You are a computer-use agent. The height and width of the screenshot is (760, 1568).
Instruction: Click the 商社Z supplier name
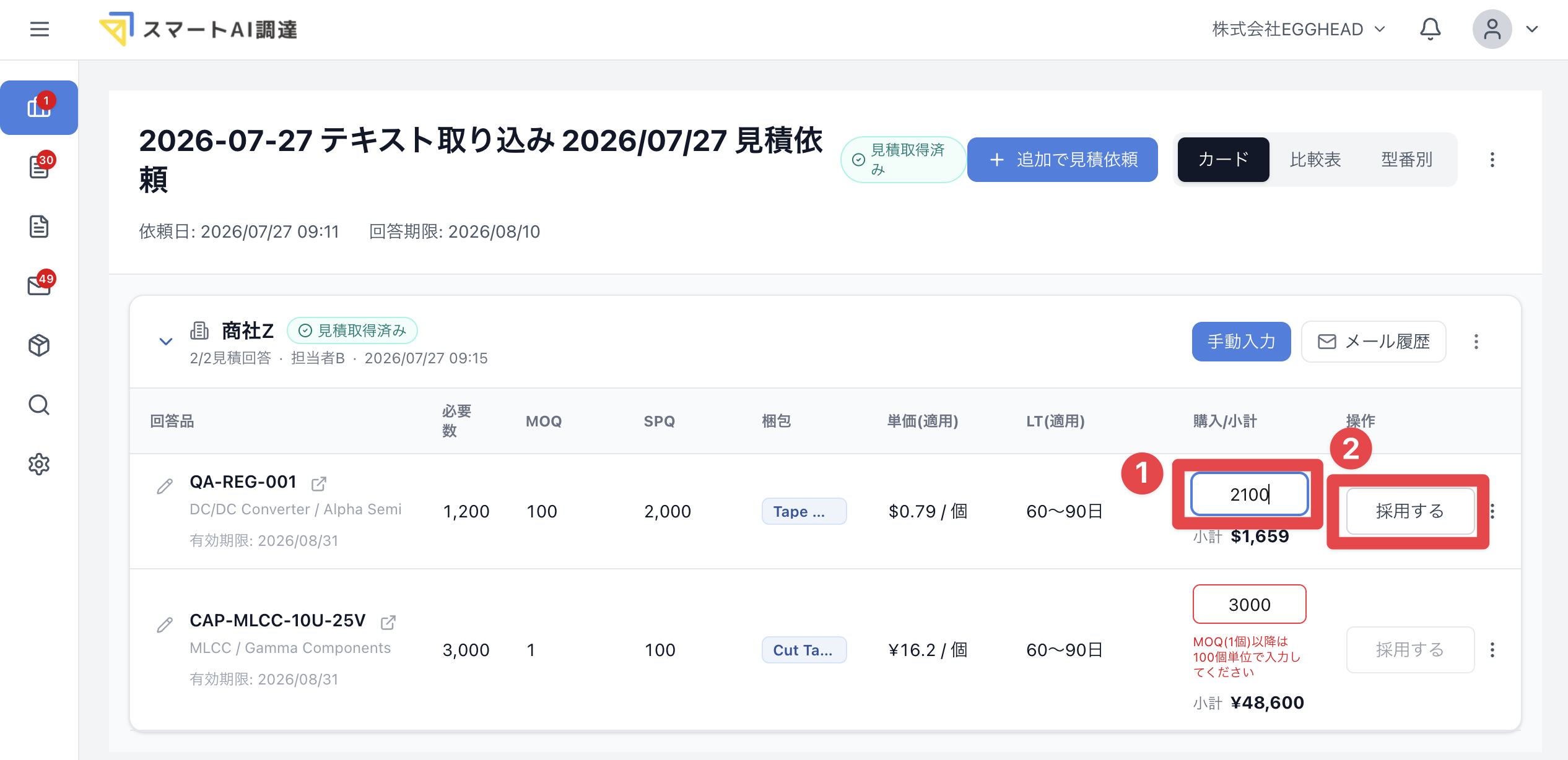click(248, 330)
